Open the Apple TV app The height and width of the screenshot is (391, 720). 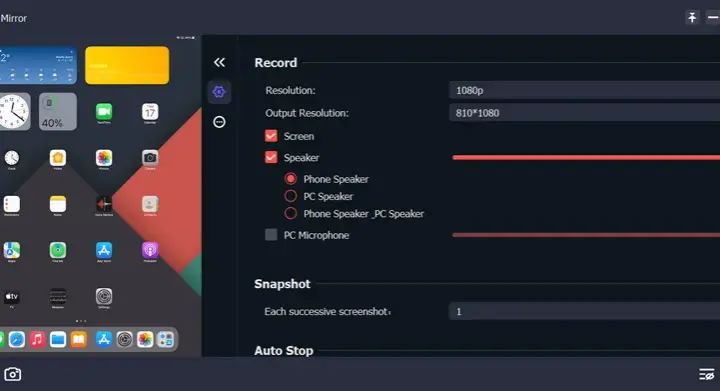tap(11, 296)
